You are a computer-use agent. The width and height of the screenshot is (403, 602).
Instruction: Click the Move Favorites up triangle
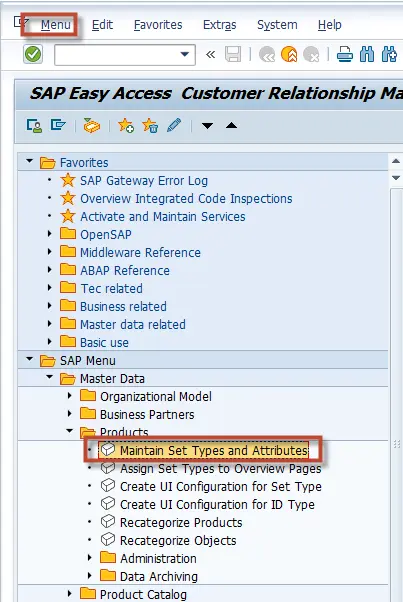pos(231,125)
